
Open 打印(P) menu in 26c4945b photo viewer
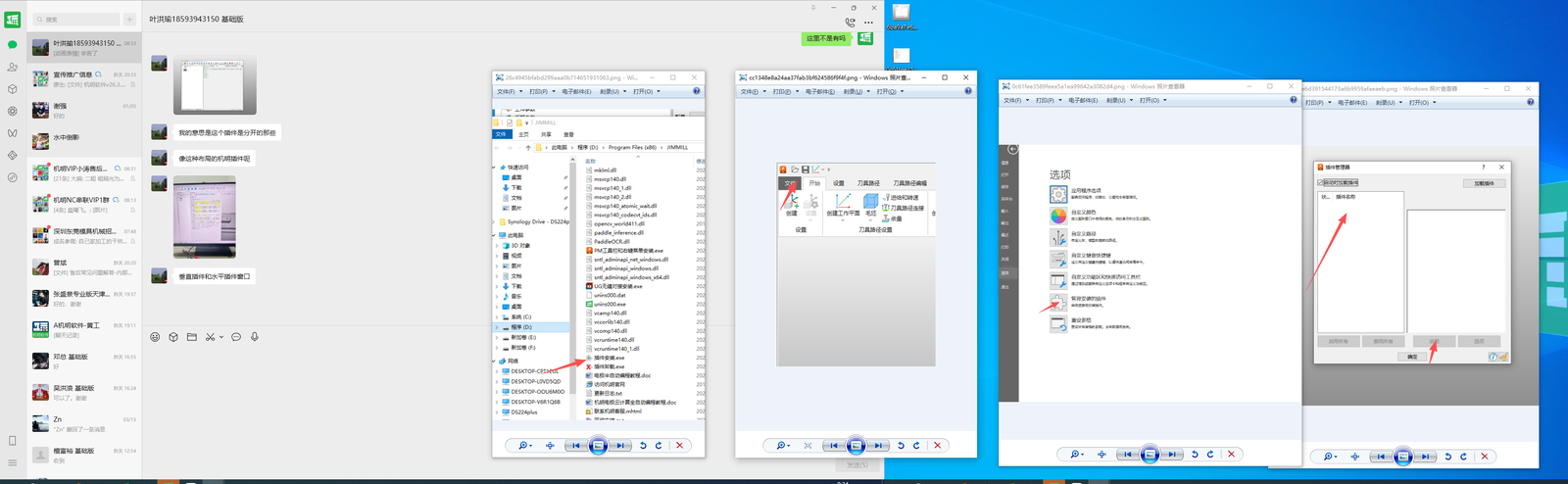[x=540, y=91]
